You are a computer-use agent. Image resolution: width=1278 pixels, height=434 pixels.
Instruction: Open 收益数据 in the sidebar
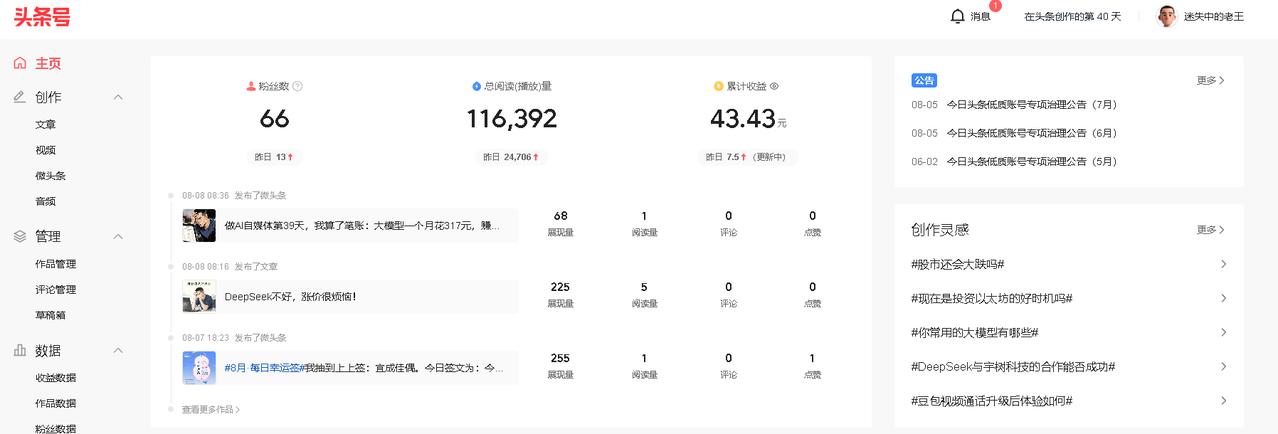(55, 378)
